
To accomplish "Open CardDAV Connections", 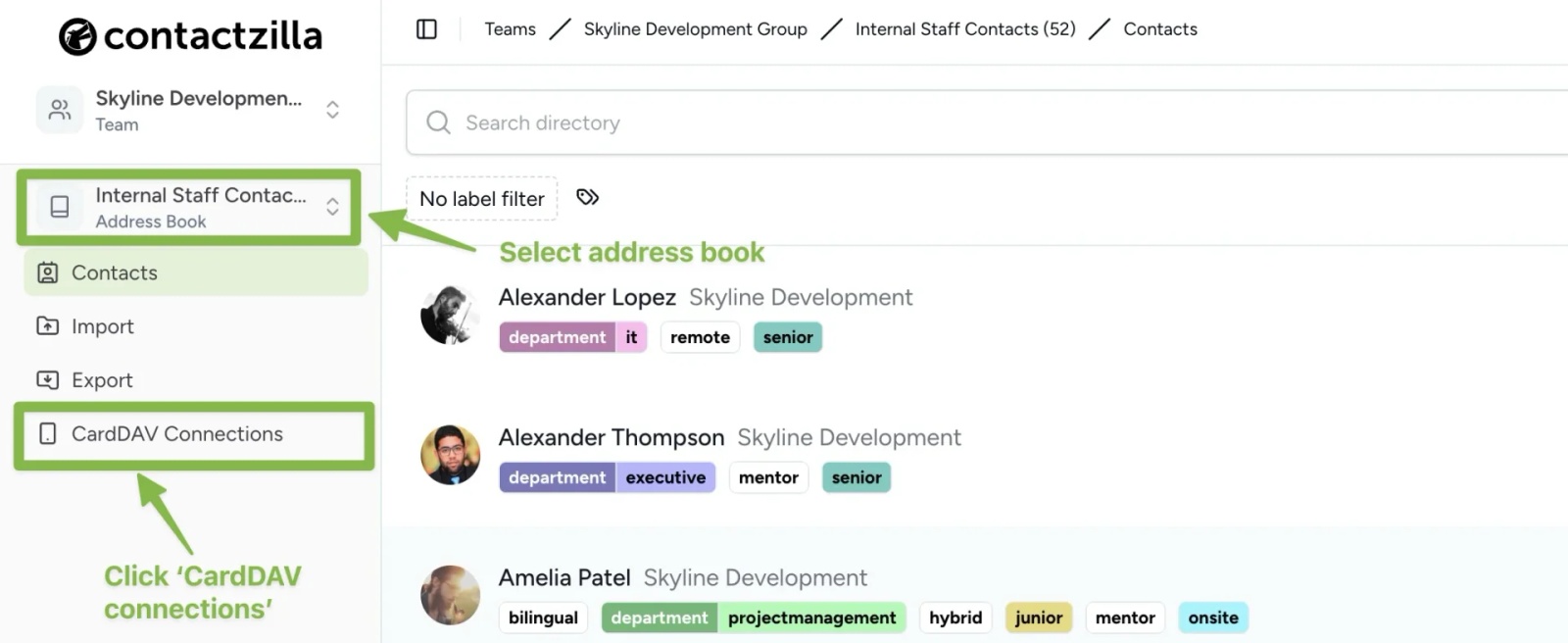I will 194,434.
